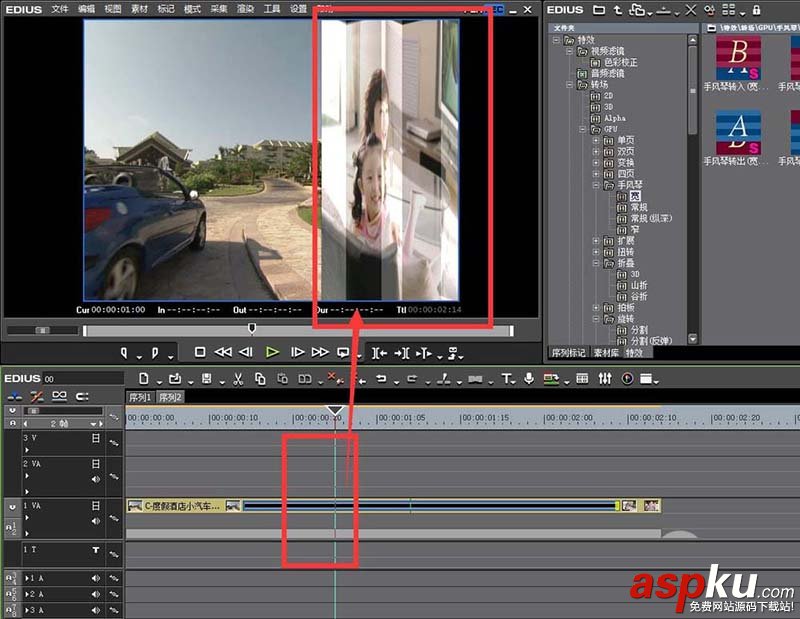Click the Delete X icon in effects panel
The image size is (800, 619).
(690, 10)
